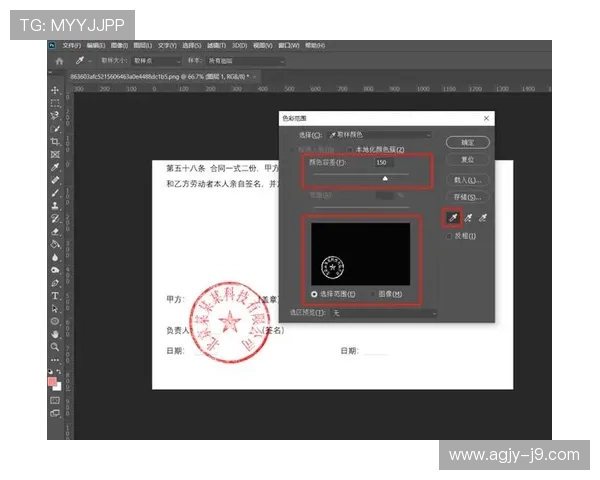600x480 pixels.
Task: Click the black selection preview thumbnail
Action: (x=360, y=254)
